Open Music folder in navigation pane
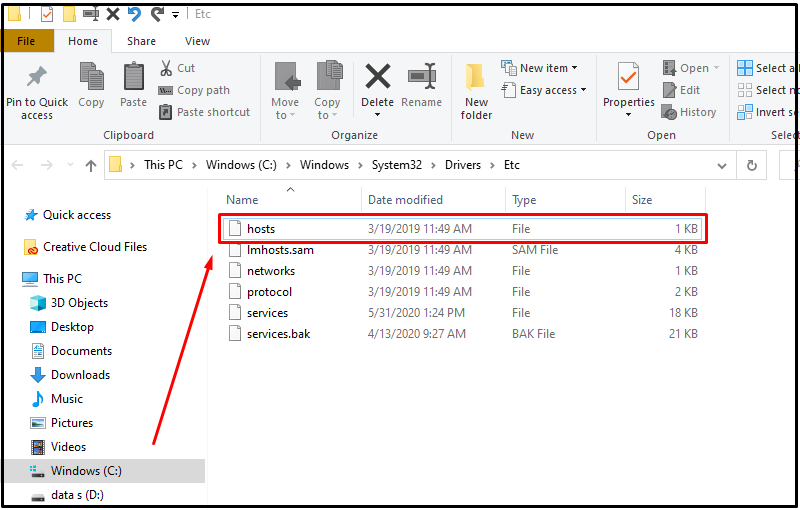The width and height of the screenshot is (800, 510). (x=57, y=399)
